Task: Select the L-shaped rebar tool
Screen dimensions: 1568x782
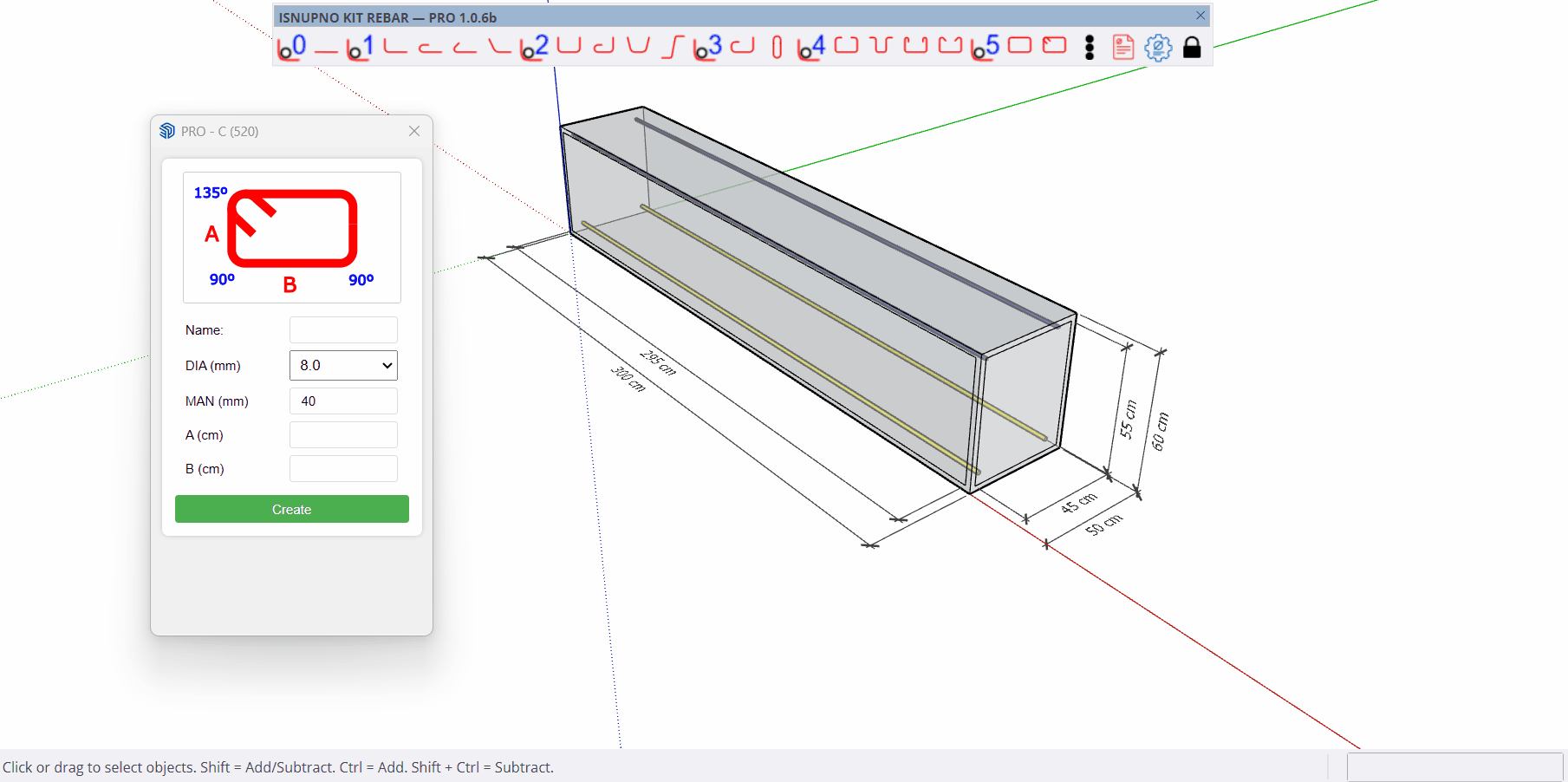Action: (x=395, y=47)
